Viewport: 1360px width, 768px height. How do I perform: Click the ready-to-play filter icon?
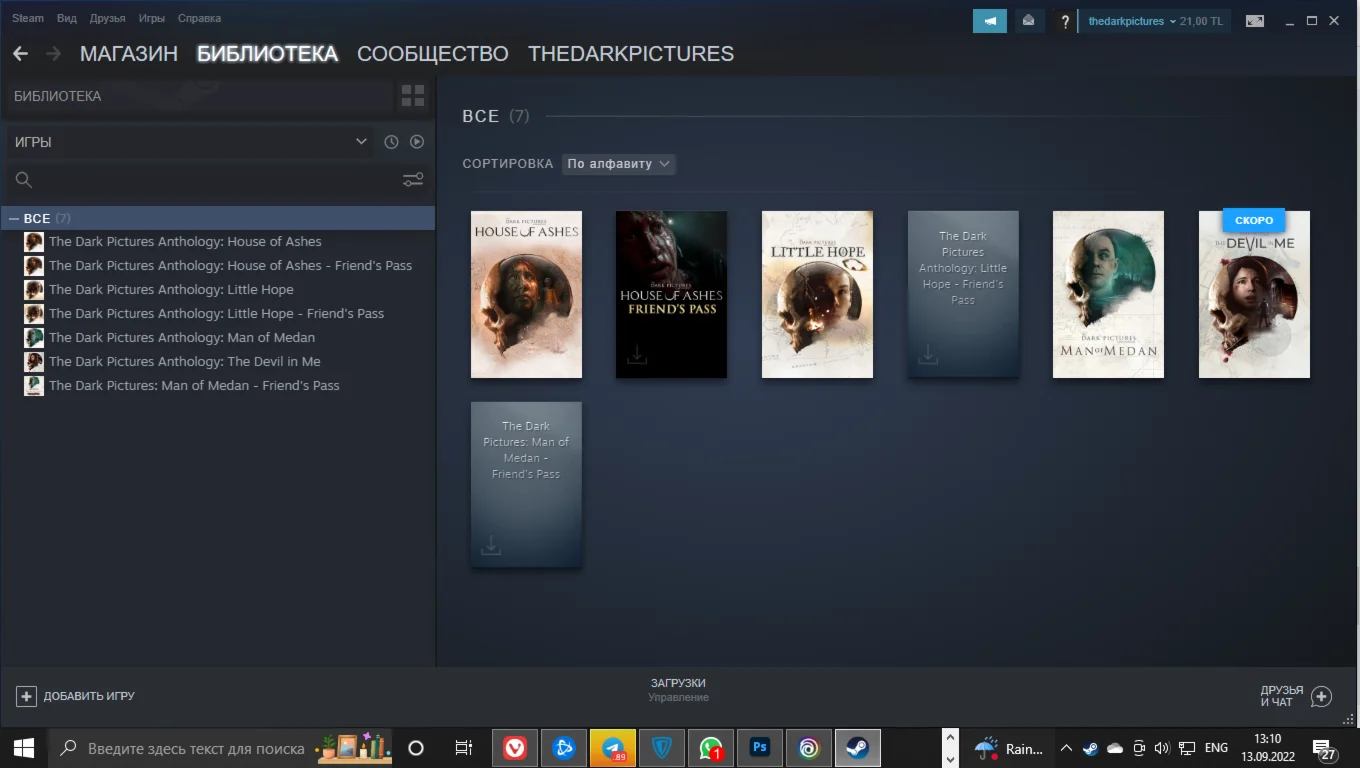coord(417,142)
